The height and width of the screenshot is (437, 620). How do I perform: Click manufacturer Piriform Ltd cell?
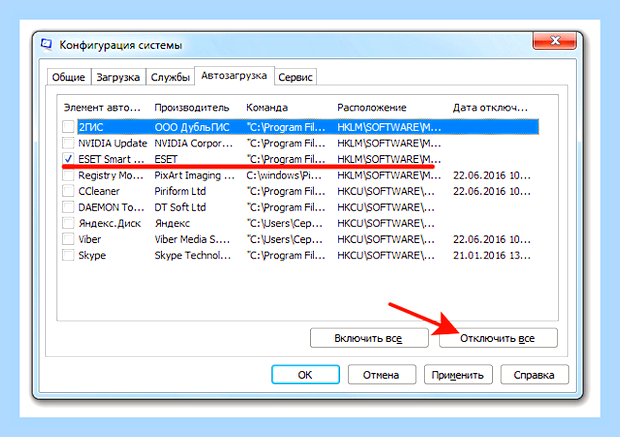coord(180,191)
